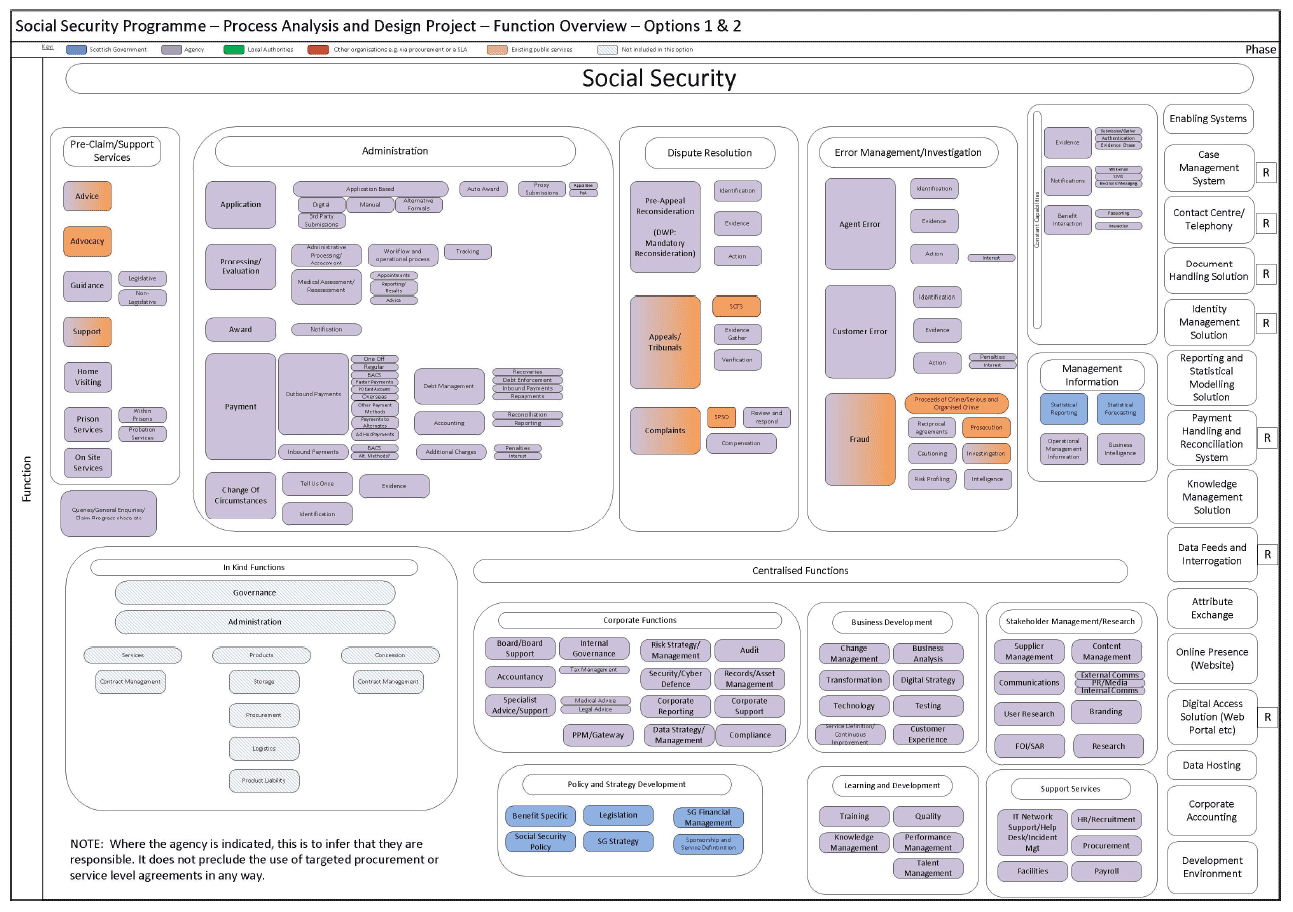Select the Fraud box
Image resolution: width=1293 pixels, height=912 pixels.
[x=860, y=439]
